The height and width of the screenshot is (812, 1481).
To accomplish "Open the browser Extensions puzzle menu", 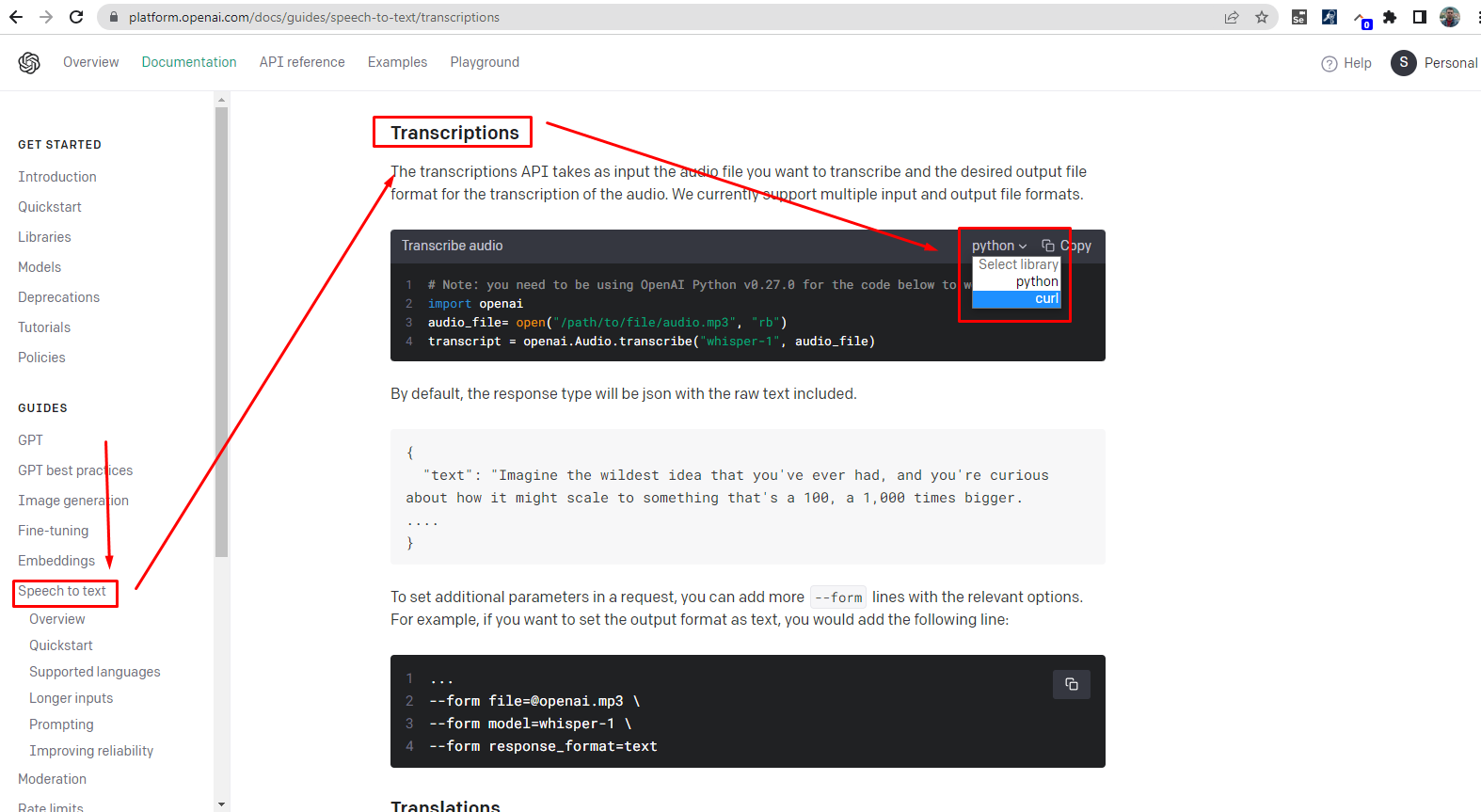I will coord(1390,17).
